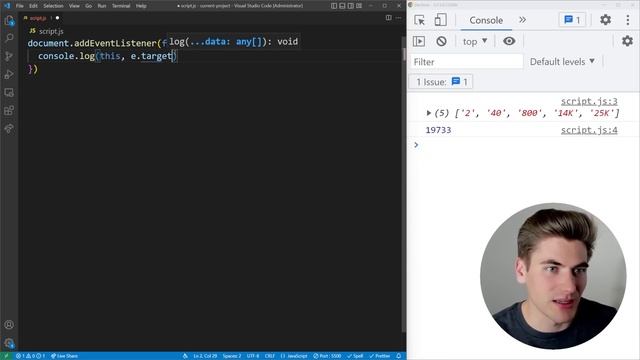
Task: Open the Accounts menu in activity bar
Action: point(9,325)
